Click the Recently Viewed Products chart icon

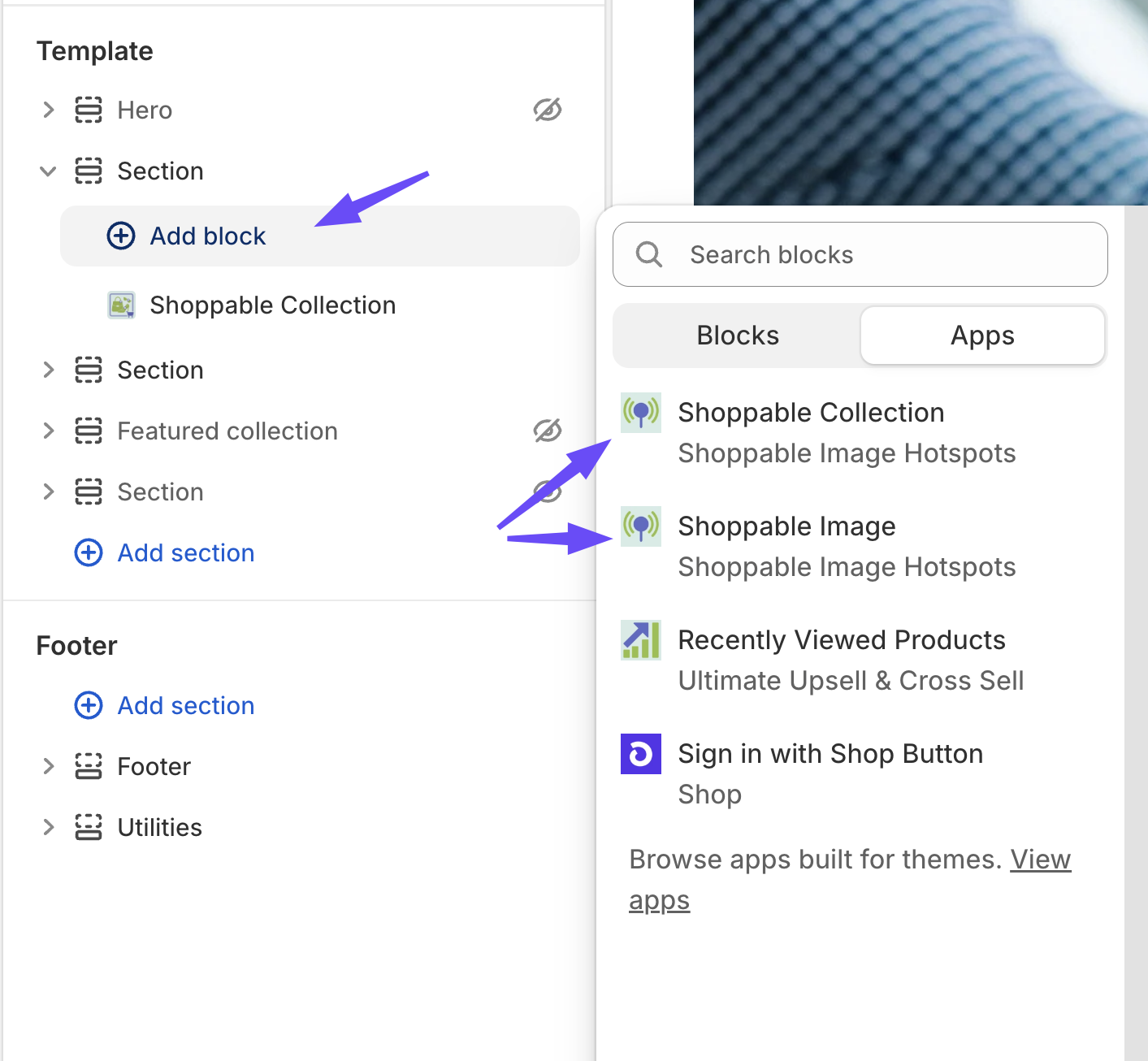click(641, 640)
